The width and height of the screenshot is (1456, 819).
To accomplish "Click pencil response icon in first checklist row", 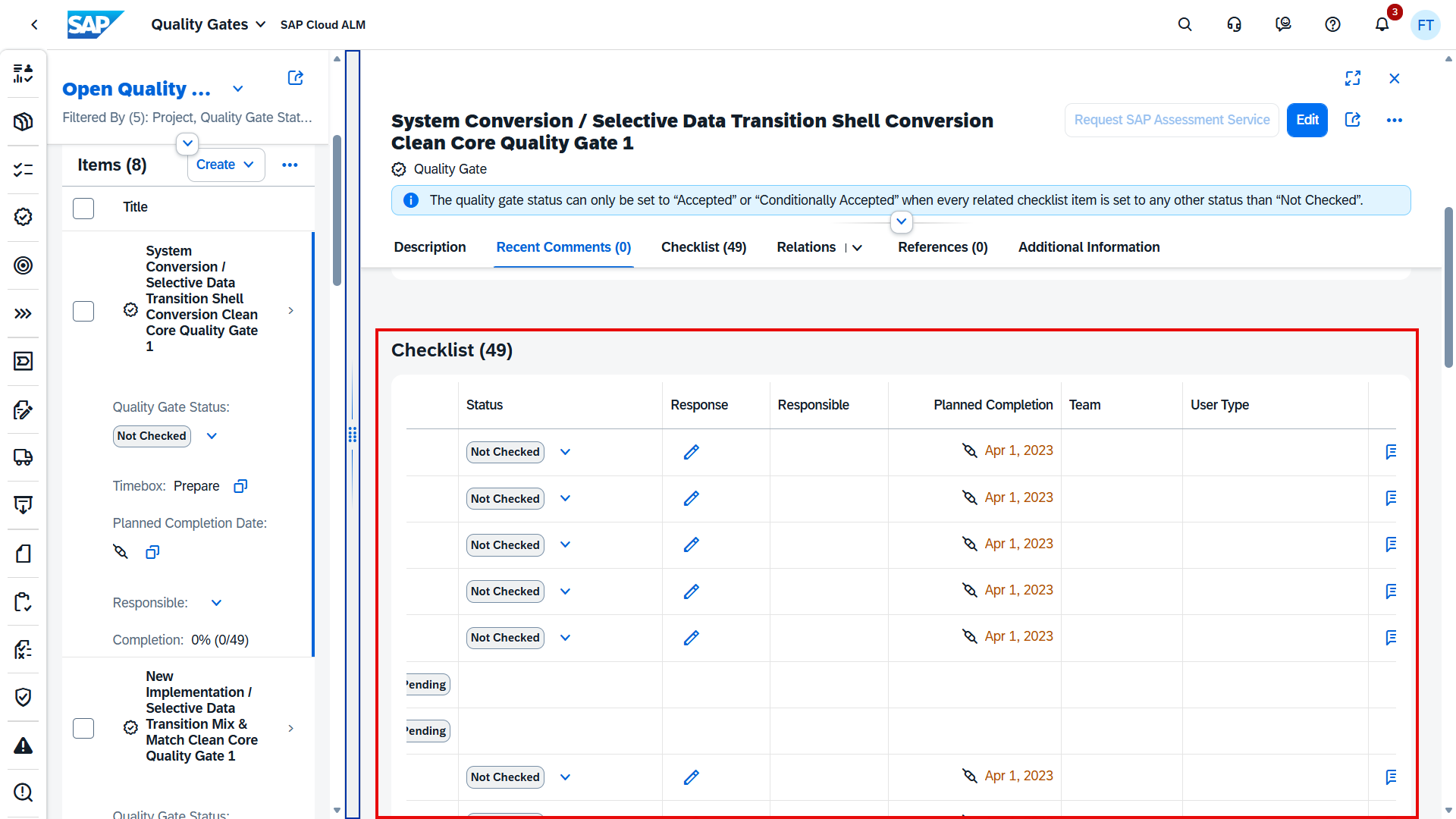I will coord(691,452).
